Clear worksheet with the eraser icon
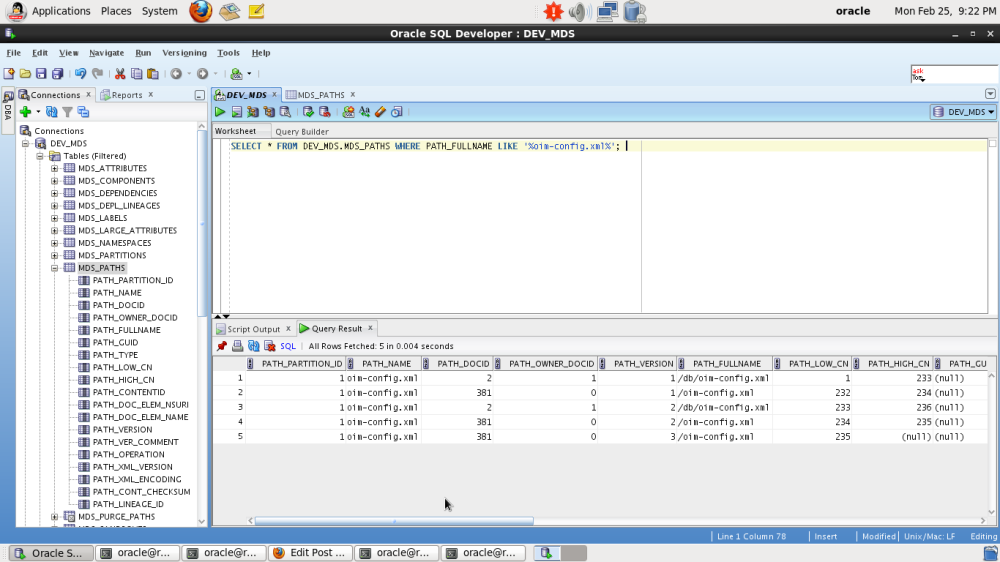 [381, 112]
